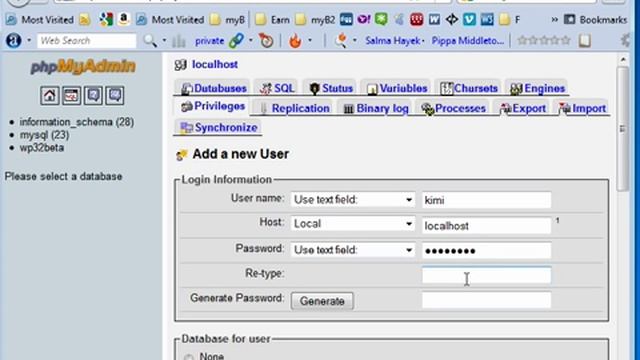This screenshot has width=640, height=360.
Task: Click the magnifier search icon in toolbar
Action: pos(150,40)
